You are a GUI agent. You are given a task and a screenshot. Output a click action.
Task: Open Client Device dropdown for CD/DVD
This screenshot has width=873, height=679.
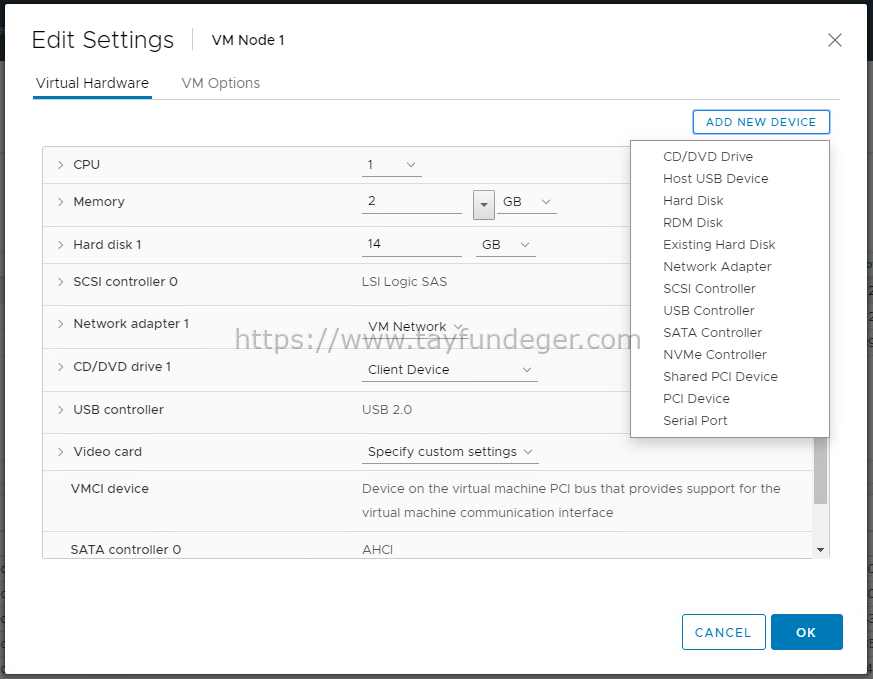point(449,370)
